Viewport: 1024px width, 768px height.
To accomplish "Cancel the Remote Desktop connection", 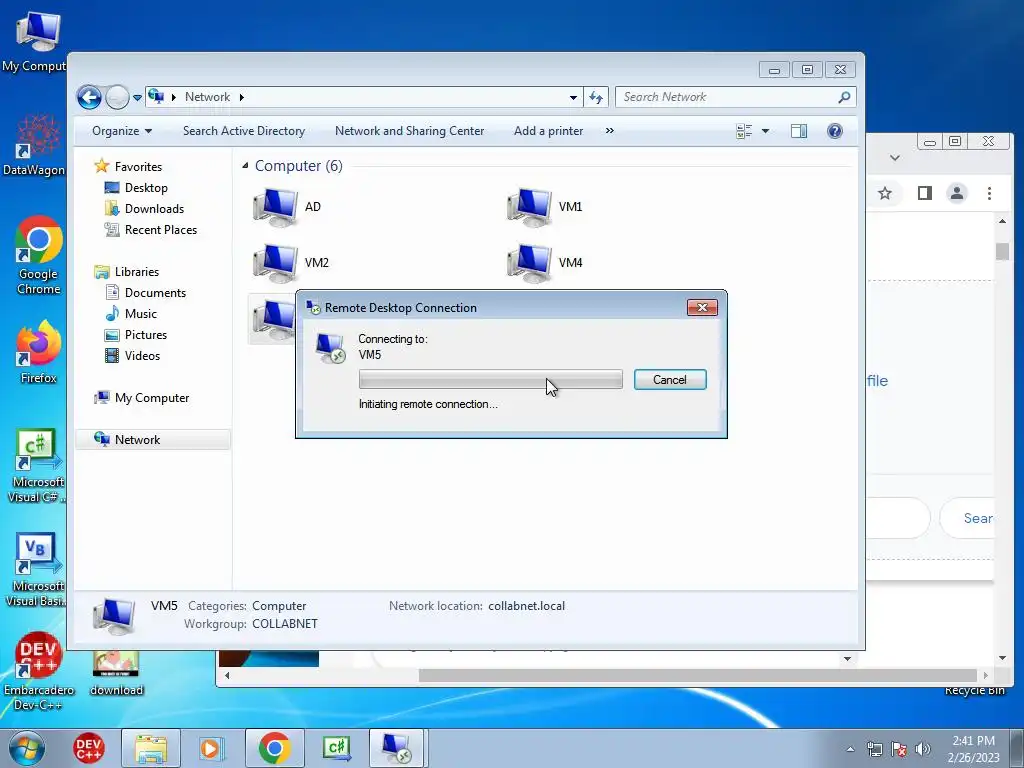I will tap(670, 379).
